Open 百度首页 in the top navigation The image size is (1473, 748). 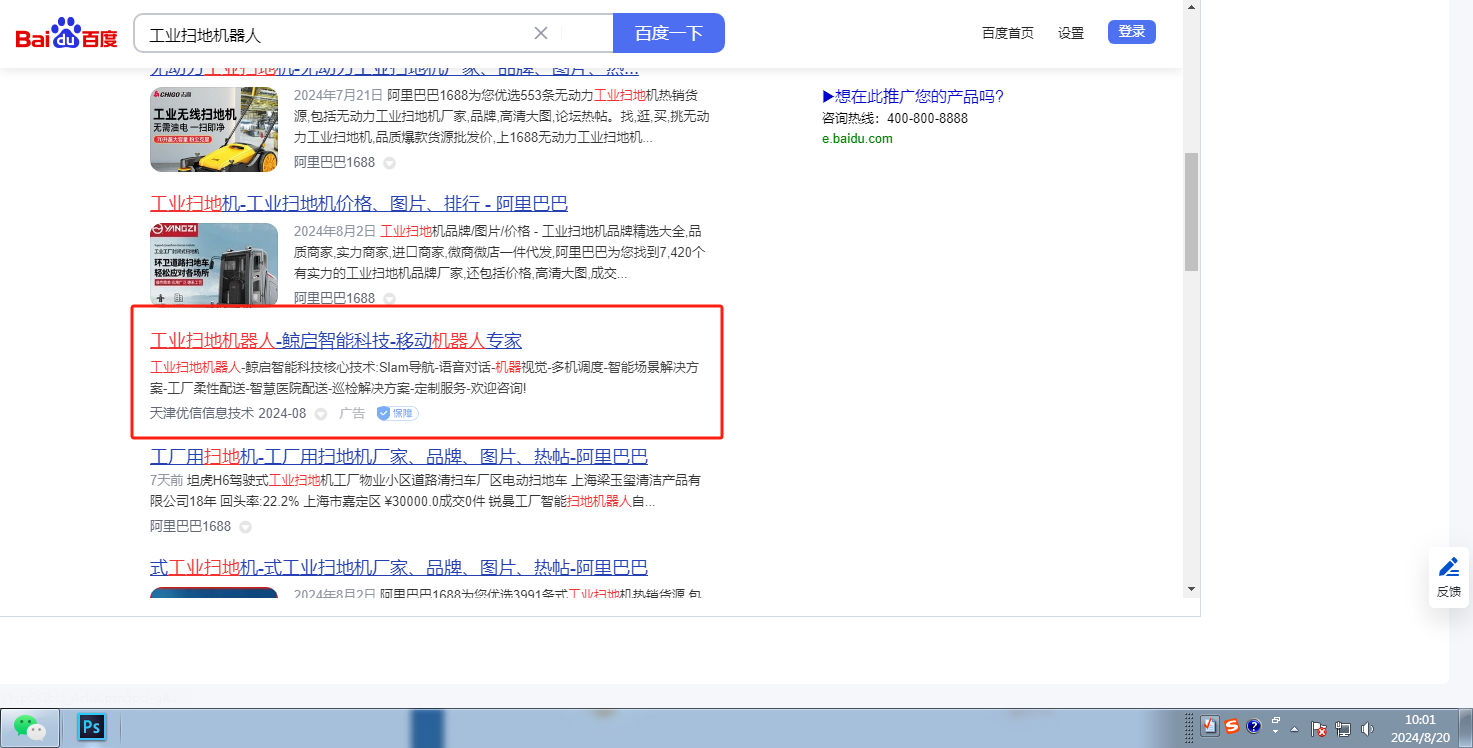(1007, 33)
